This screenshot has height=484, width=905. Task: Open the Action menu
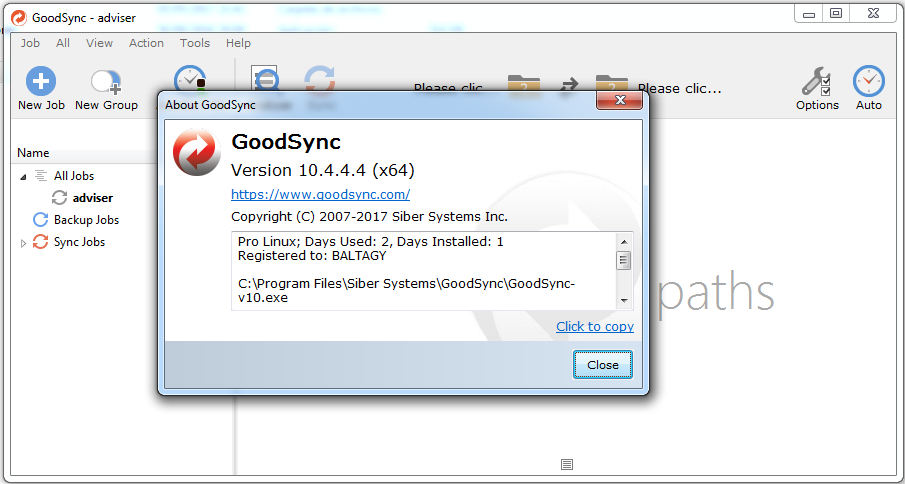click(x=146, y=43)
